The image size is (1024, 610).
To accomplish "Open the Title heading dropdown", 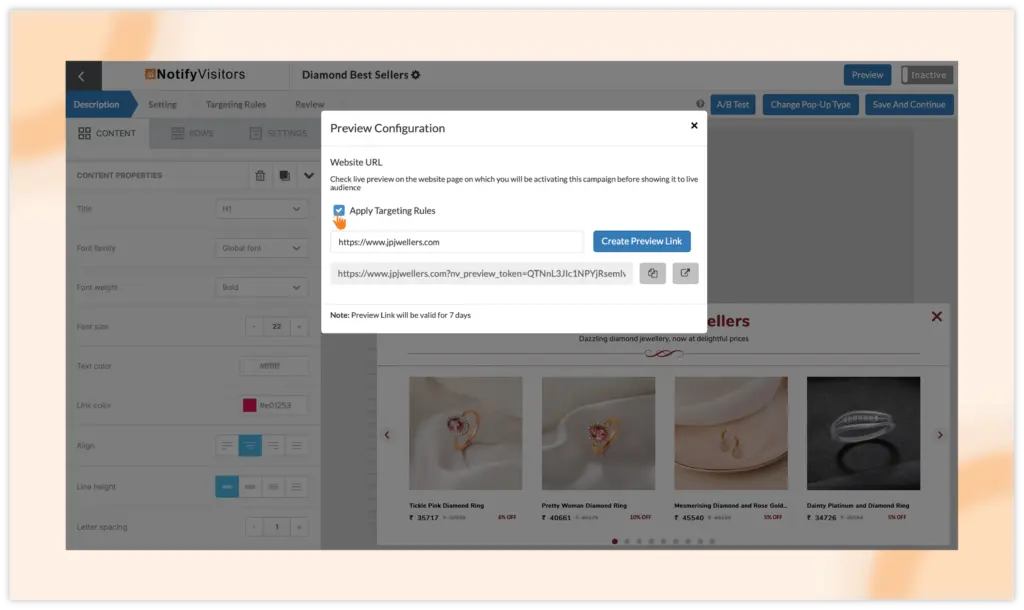I will click(x=262, y=209).
